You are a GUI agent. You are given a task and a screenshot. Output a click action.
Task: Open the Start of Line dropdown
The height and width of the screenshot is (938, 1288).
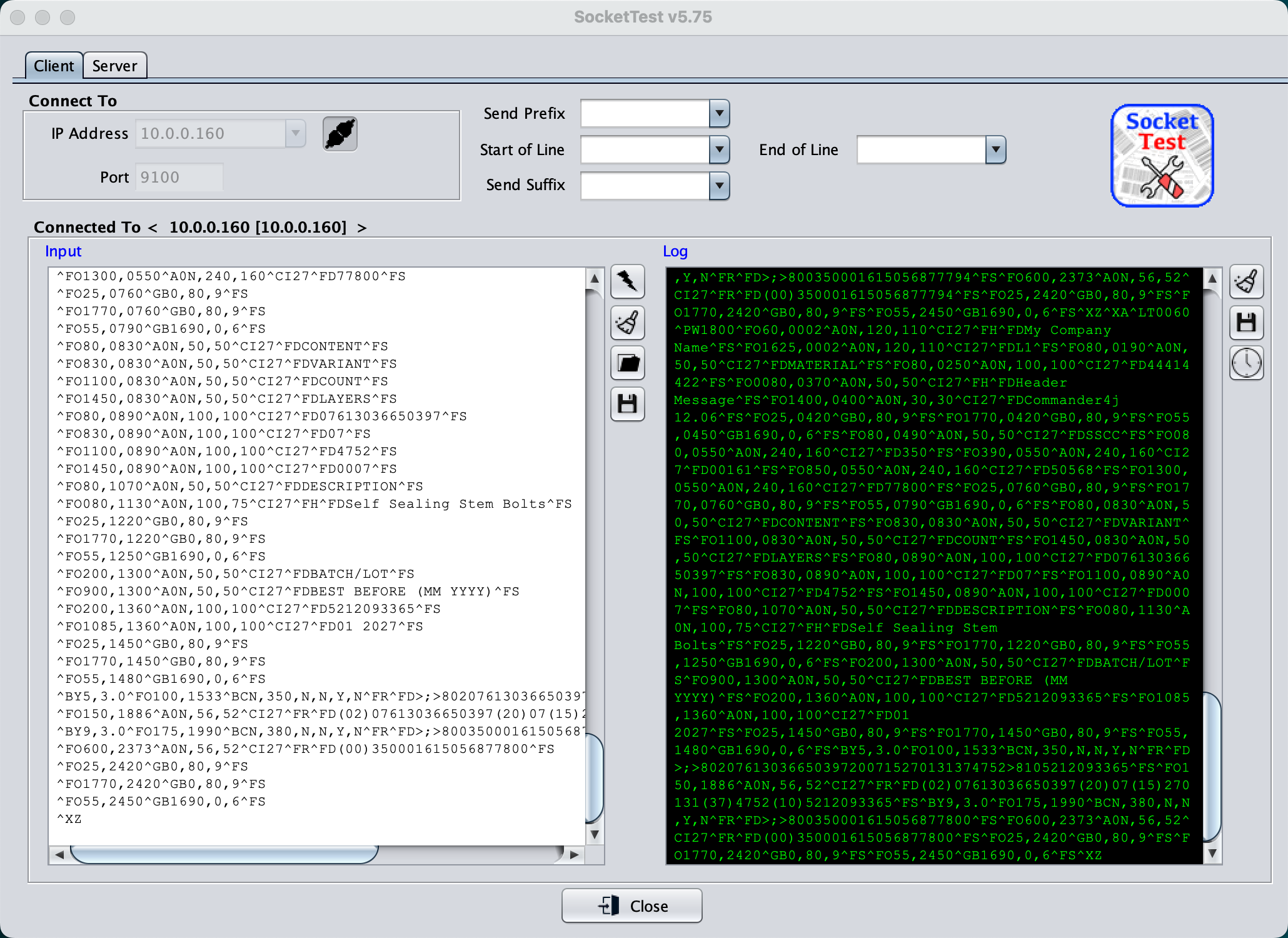point(719,150)
